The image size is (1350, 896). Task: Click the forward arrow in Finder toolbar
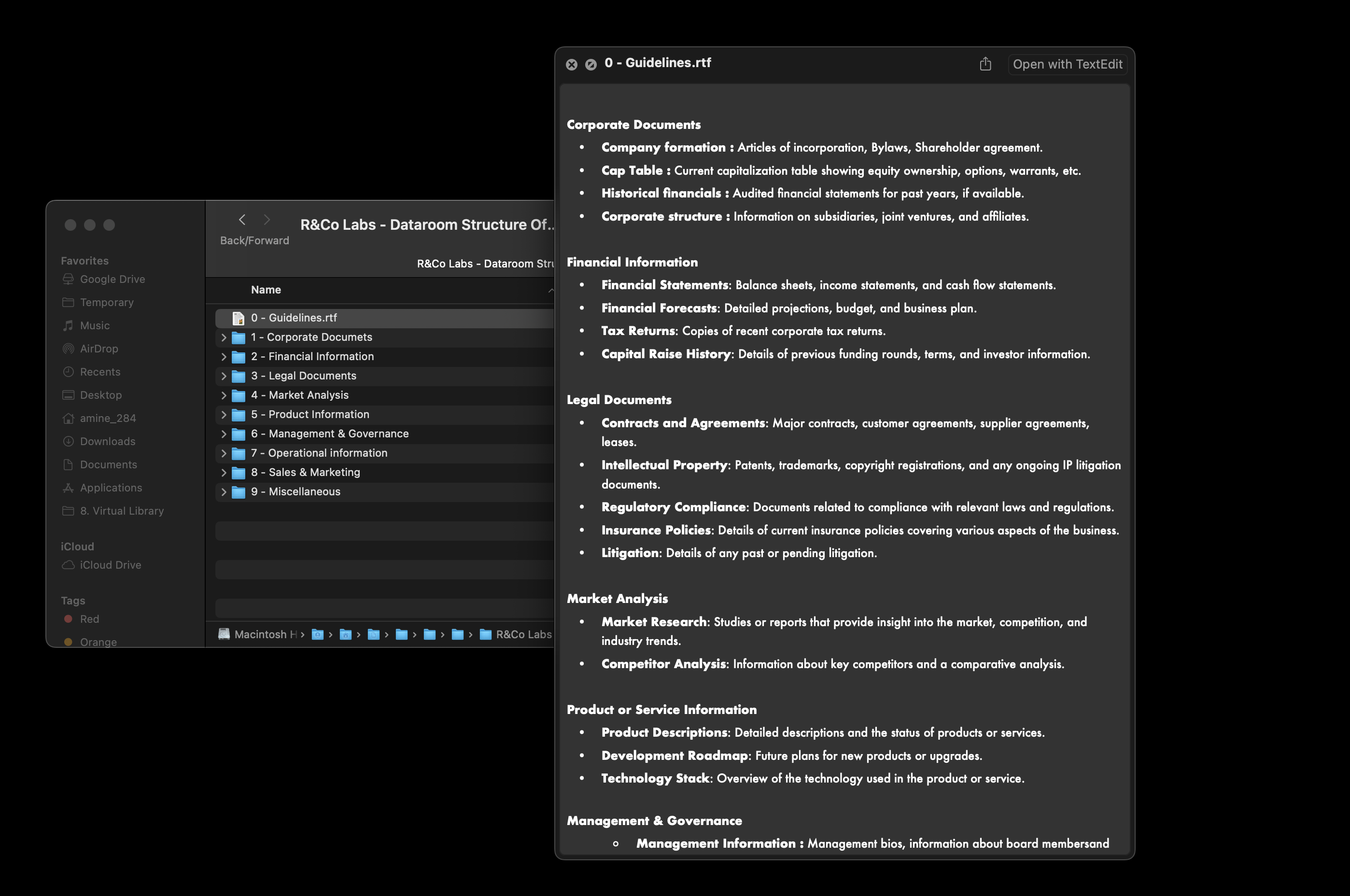(267, 220)
